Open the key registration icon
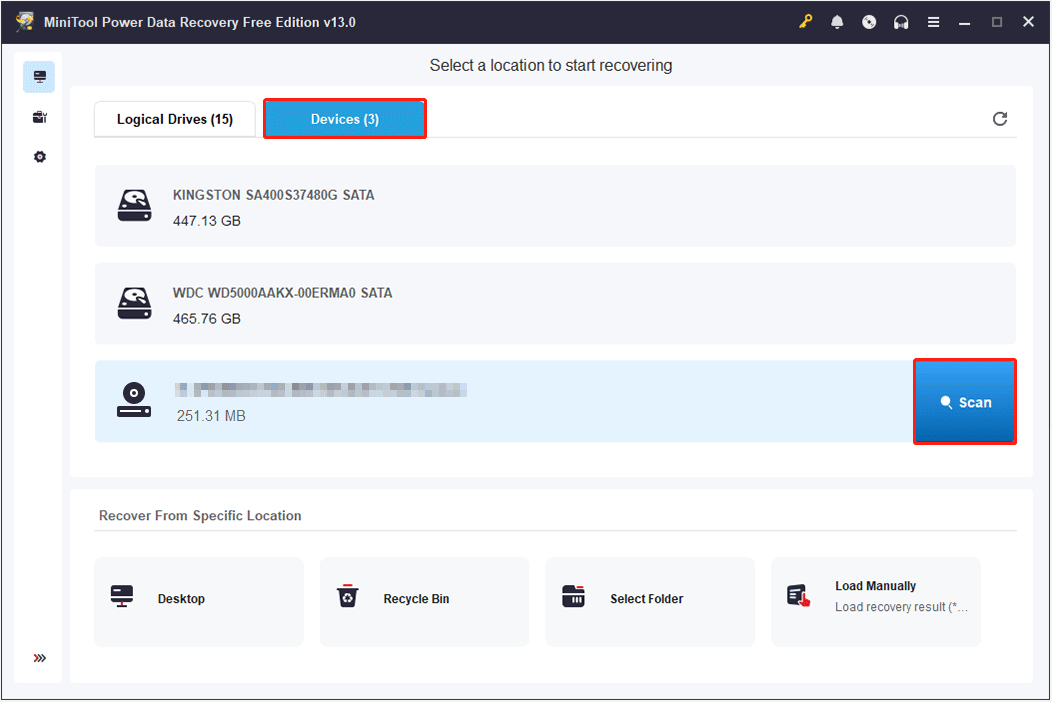Viewport: 1052px width, 702px height. click(805, 22)
